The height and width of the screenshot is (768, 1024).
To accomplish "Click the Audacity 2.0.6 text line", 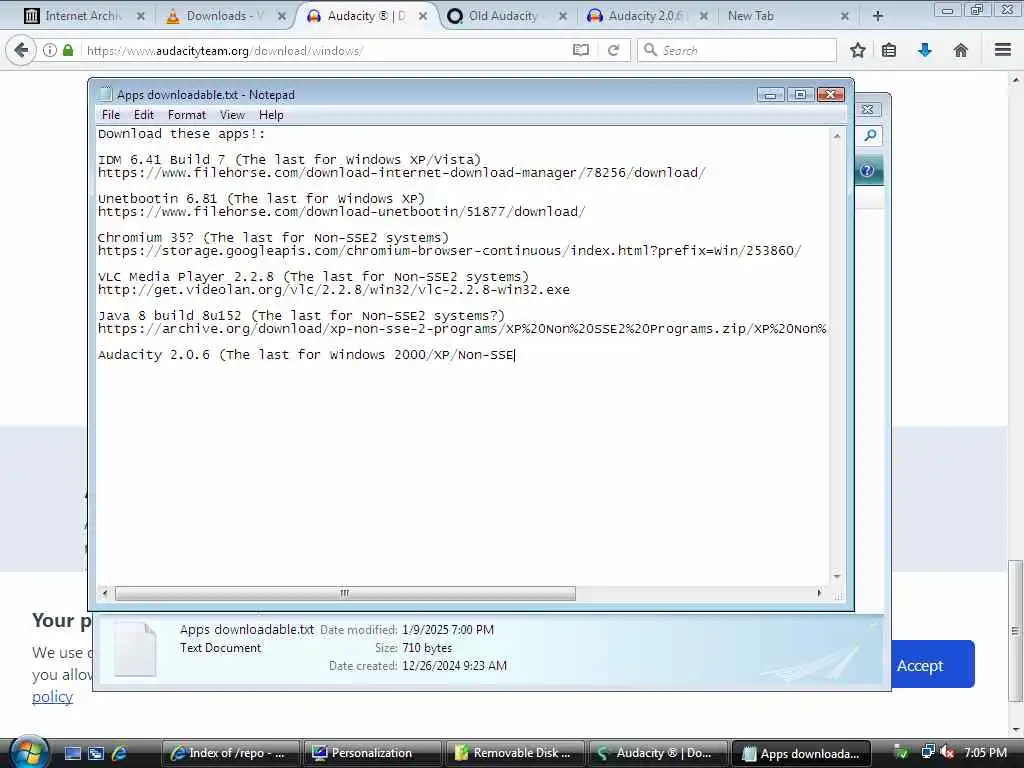I will 306,355.
